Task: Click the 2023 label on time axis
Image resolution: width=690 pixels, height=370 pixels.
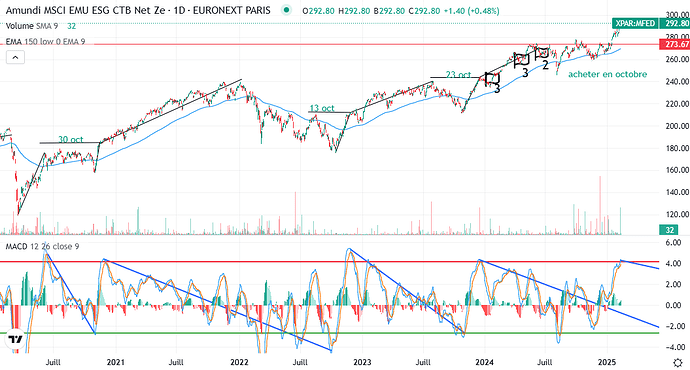Action: (362, 363)
